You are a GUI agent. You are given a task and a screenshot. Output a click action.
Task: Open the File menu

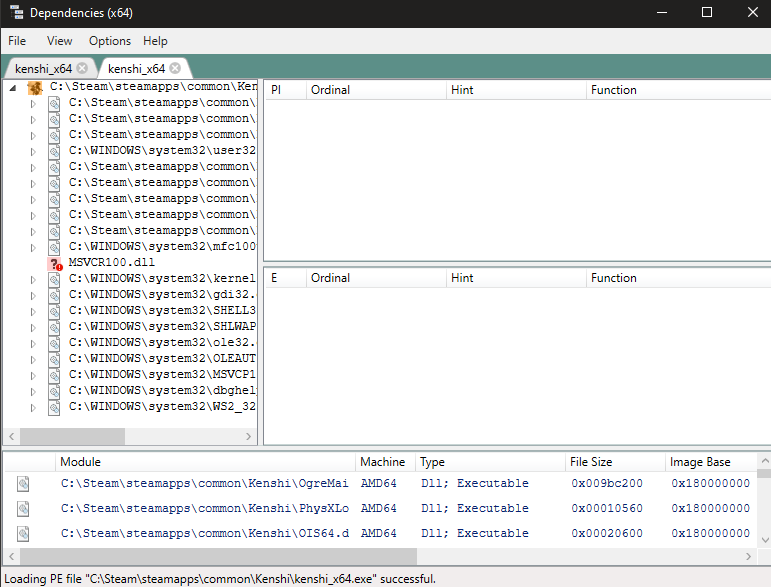pos(17,41)
